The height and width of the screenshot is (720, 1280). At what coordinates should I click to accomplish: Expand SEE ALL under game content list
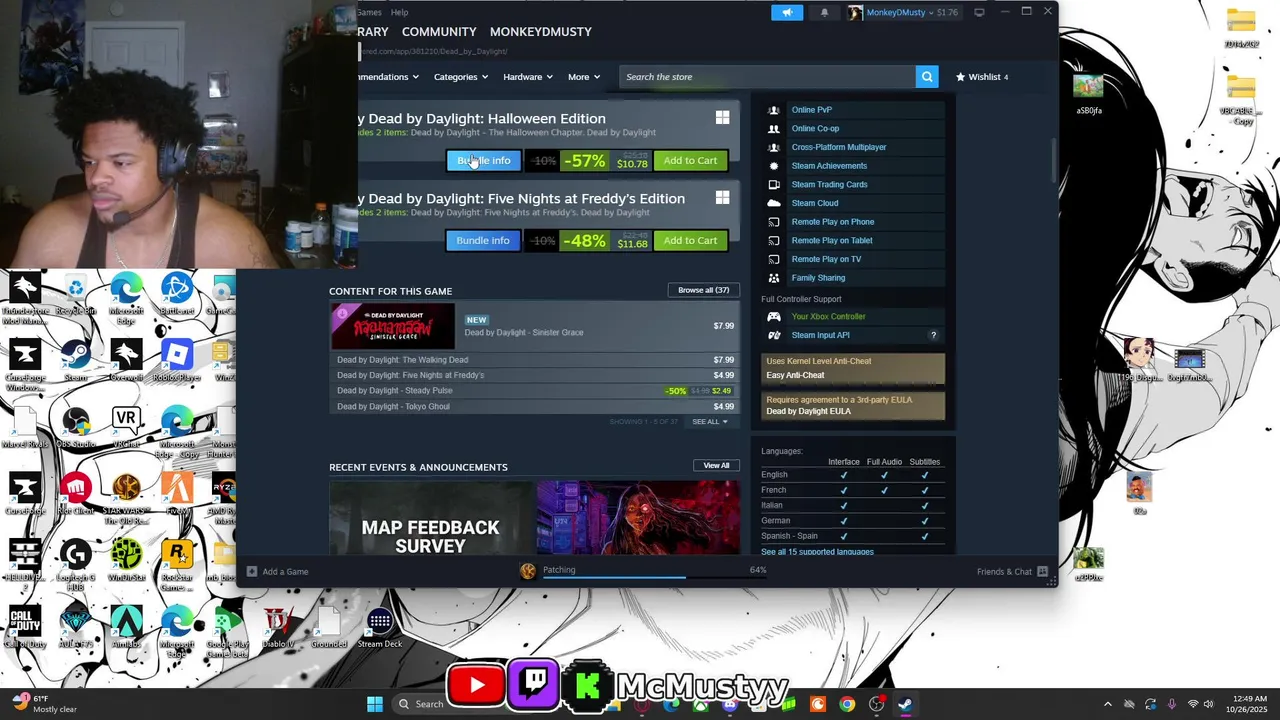pos(710,422)
